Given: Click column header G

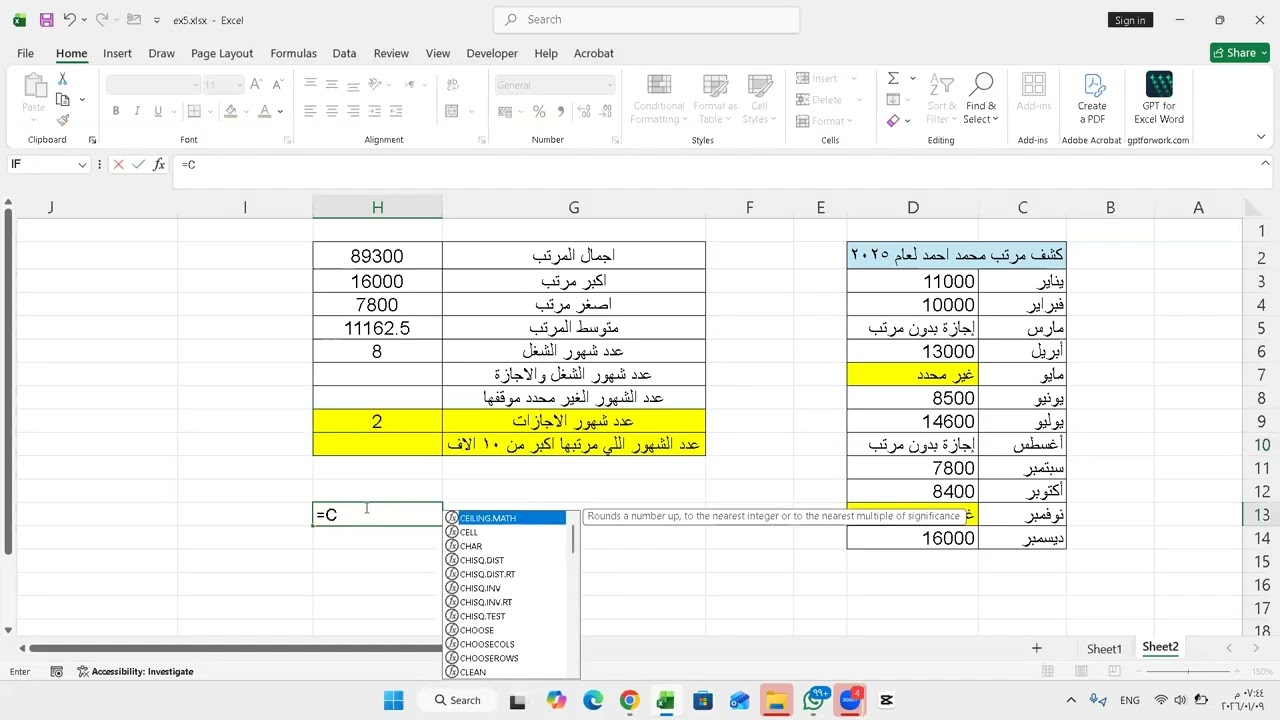Looking at the screenshot, I should [x=574, y=207].
